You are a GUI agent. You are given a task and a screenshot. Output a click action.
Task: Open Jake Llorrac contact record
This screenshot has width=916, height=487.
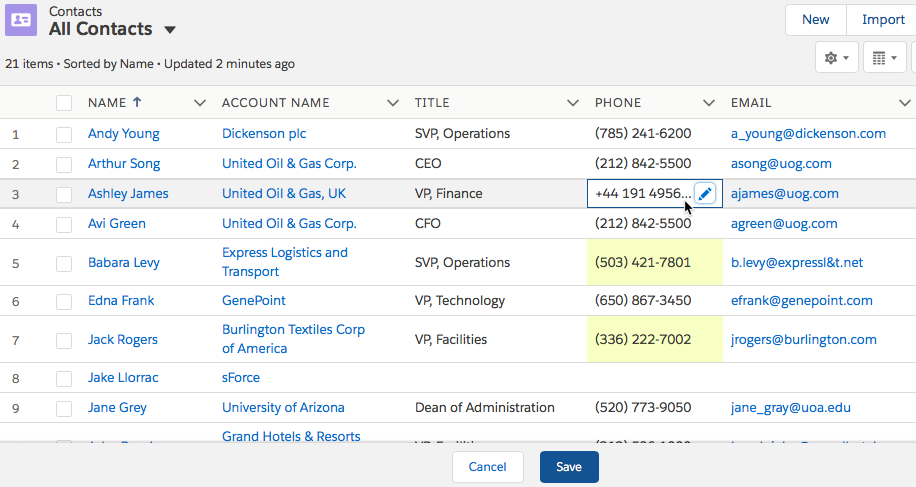click(x=123, y=377)
